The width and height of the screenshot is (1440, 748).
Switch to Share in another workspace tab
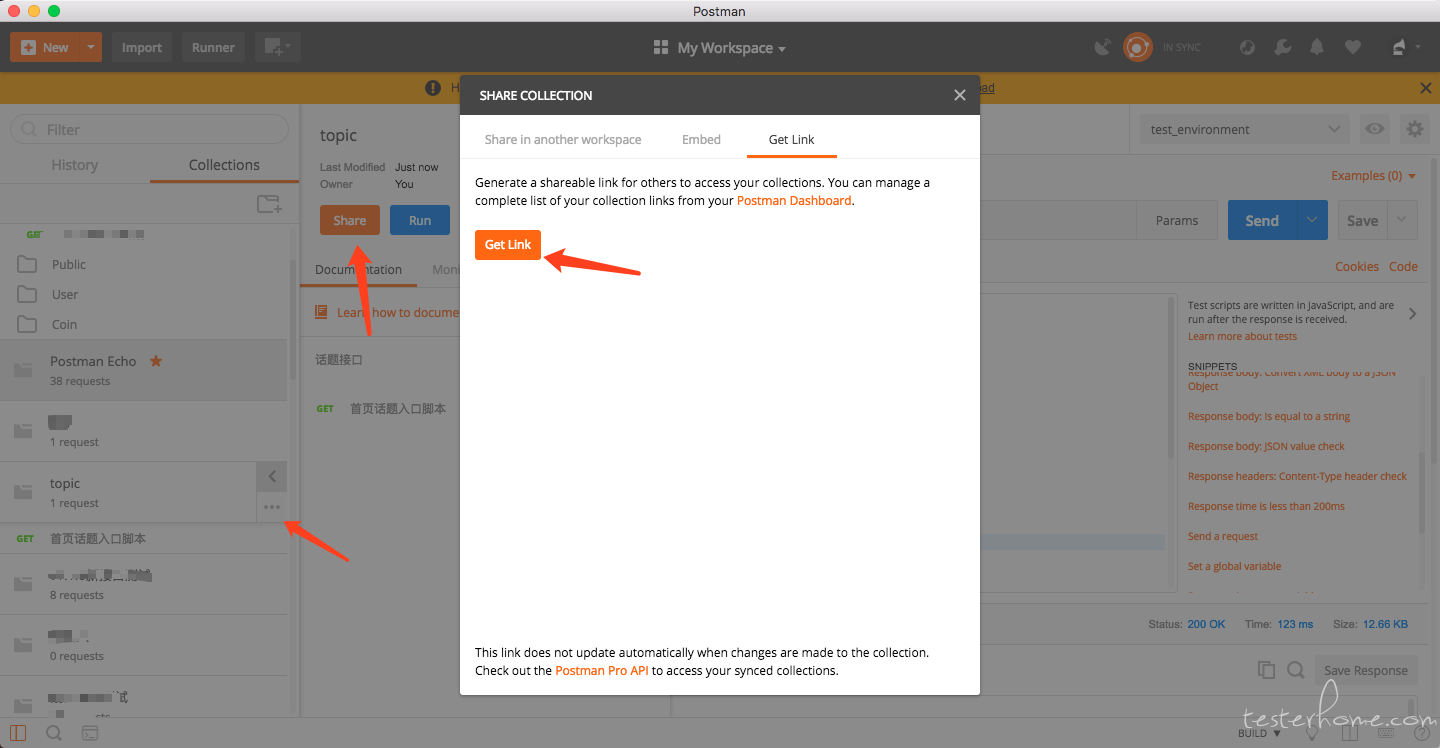point(563,139)
